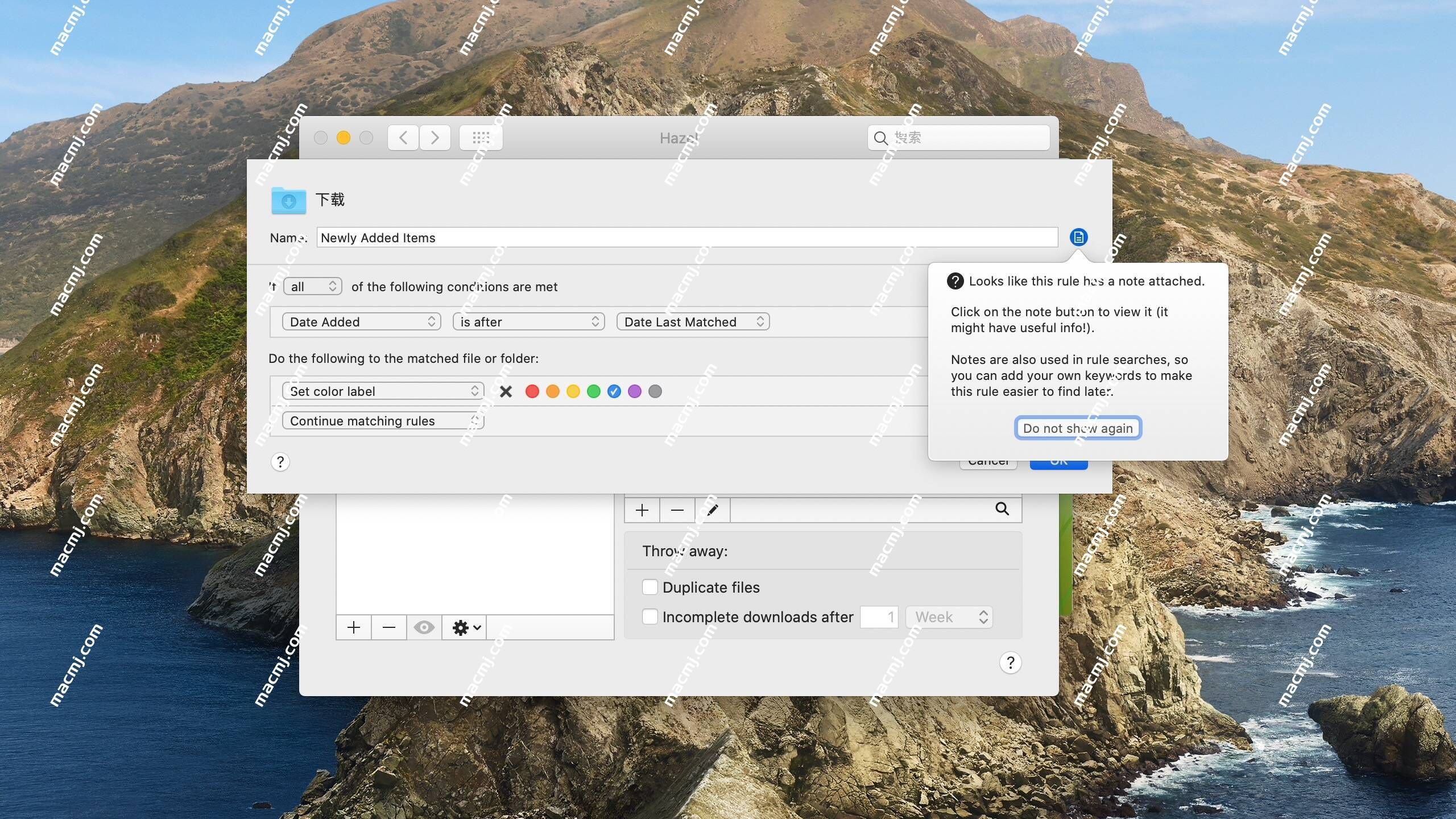Screen dimensions: 1456x819
Task: Click the Throw away heading
Action: pos(685,551)
